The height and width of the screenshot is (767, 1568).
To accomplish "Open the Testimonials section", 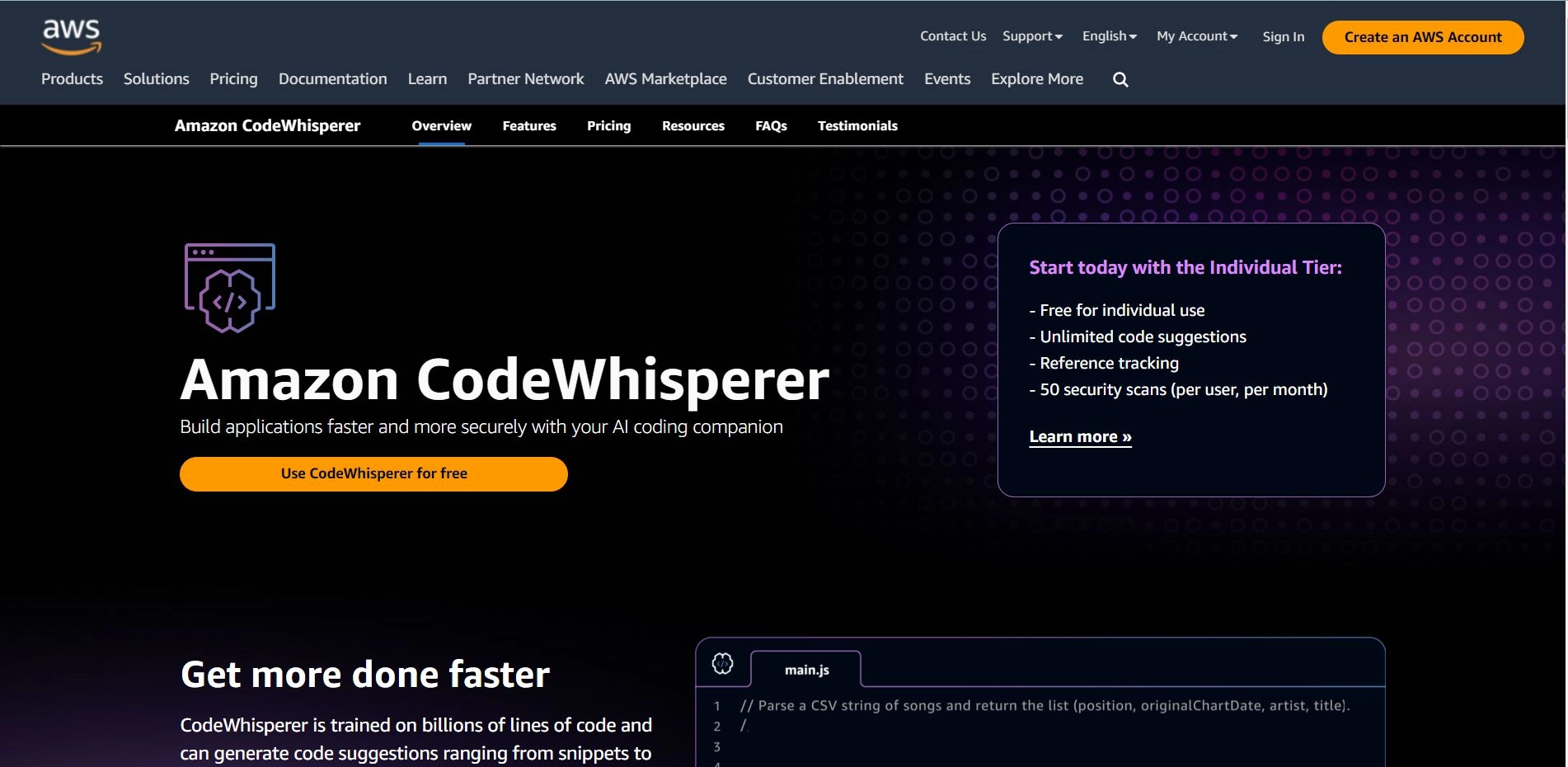I will (x=857, y=125).
